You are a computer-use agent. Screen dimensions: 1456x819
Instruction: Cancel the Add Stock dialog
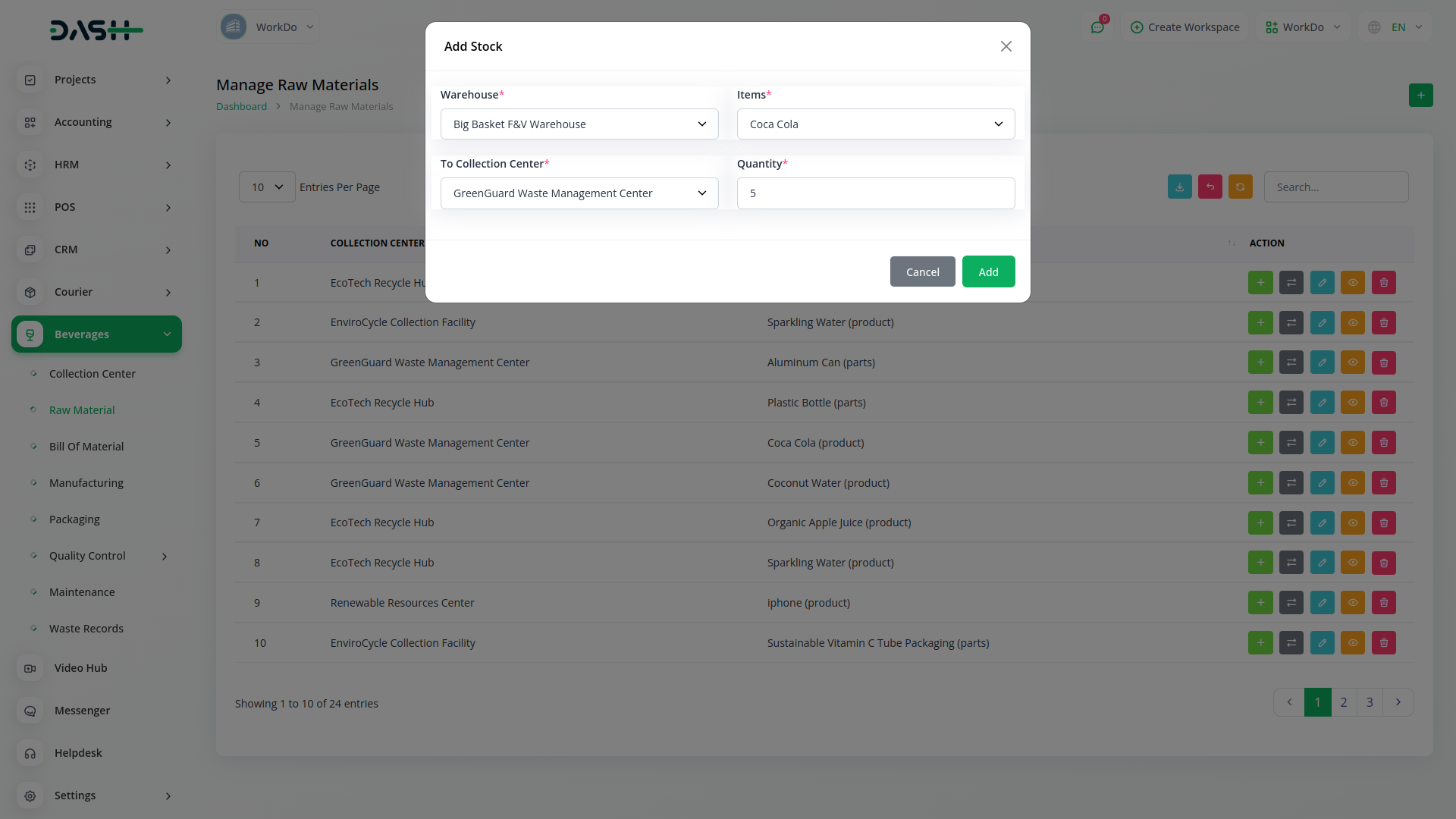coord(922,272)
